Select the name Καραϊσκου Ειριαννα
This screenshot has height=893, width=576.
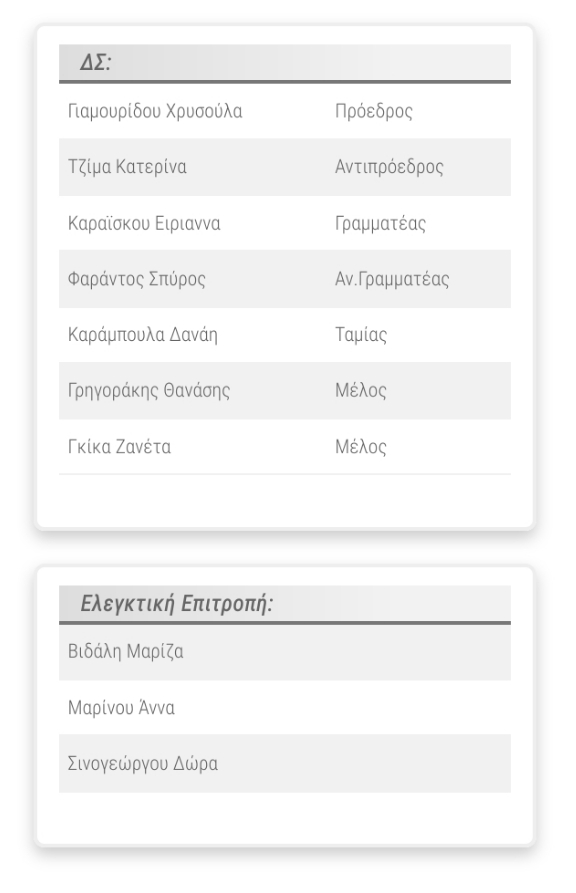144,223
